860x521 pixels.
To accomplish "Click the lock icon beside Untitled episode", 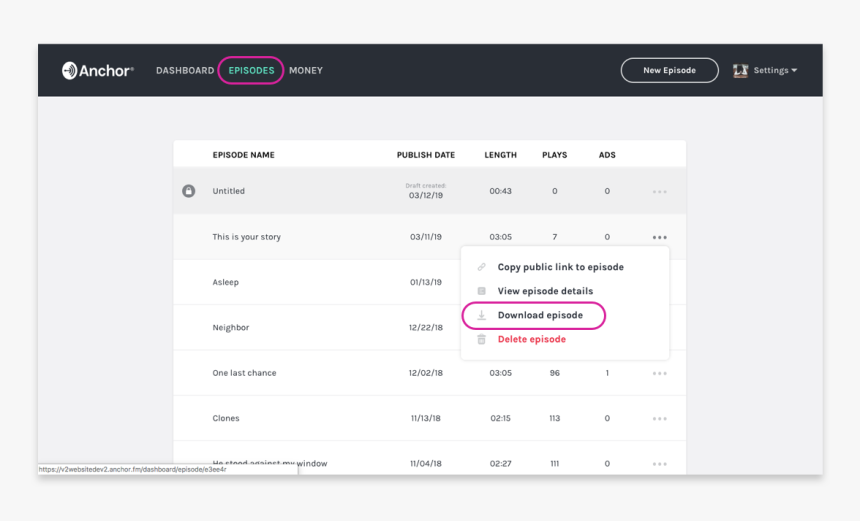I will [x=188, y=191].
